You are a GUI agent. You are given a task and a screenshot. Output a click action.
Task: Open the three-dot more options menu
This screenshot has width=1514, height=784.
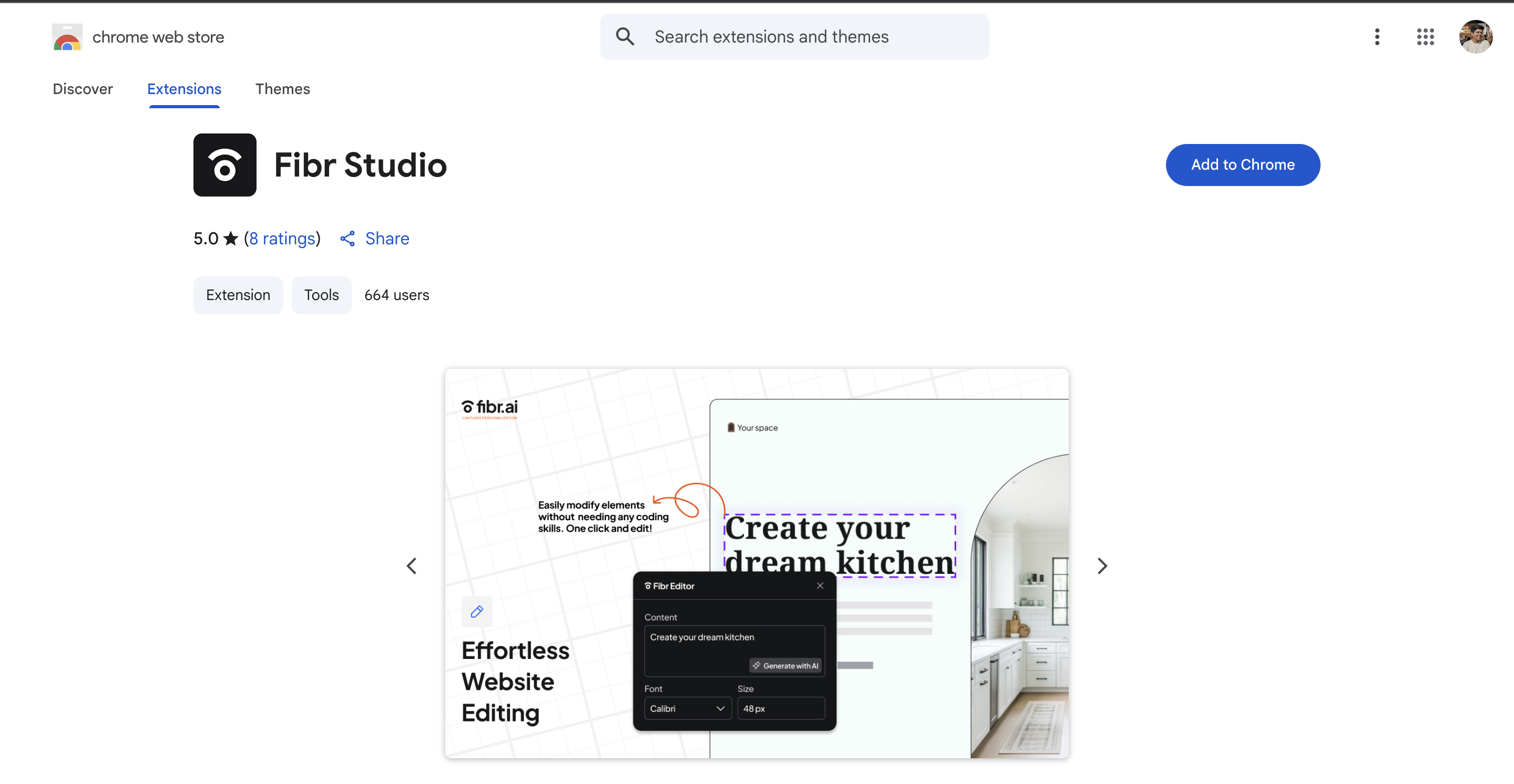click(1376, 37)
